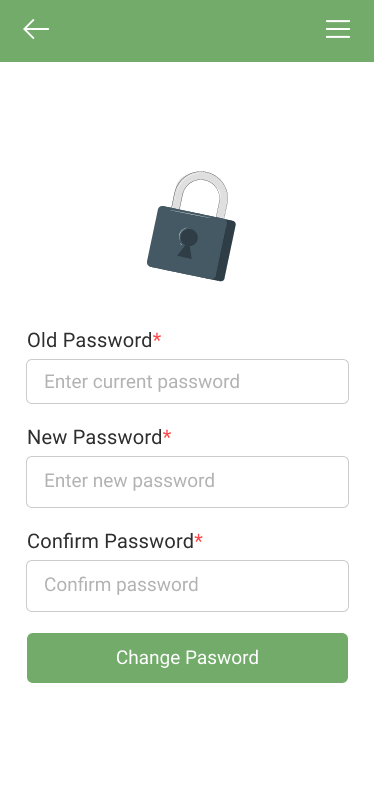The height and width of the screenshot is (812, 374).
Task: Click the Confirm Password label text
Action: [x=110, y=541]
